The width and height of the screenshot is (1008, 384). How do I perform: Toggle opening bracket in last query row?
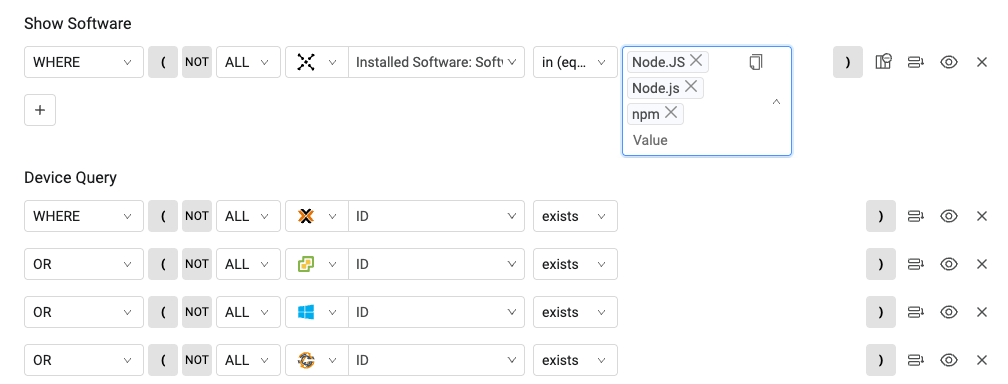coord(163,360)
